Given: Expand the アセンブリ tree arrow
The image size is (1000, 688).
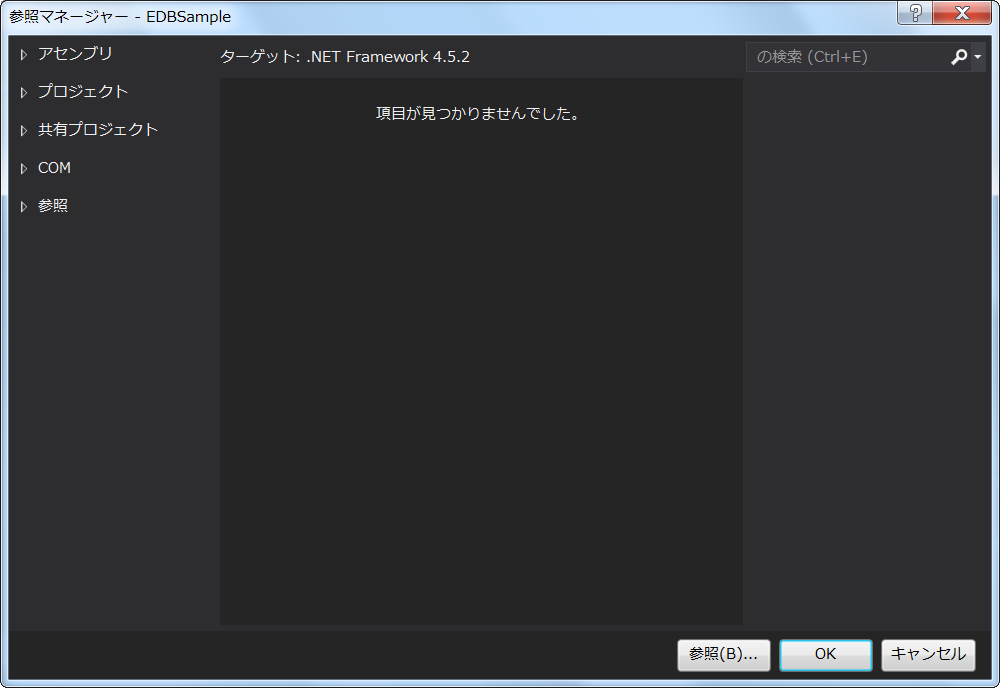Looking at the screenshot, I should point(24,54).
